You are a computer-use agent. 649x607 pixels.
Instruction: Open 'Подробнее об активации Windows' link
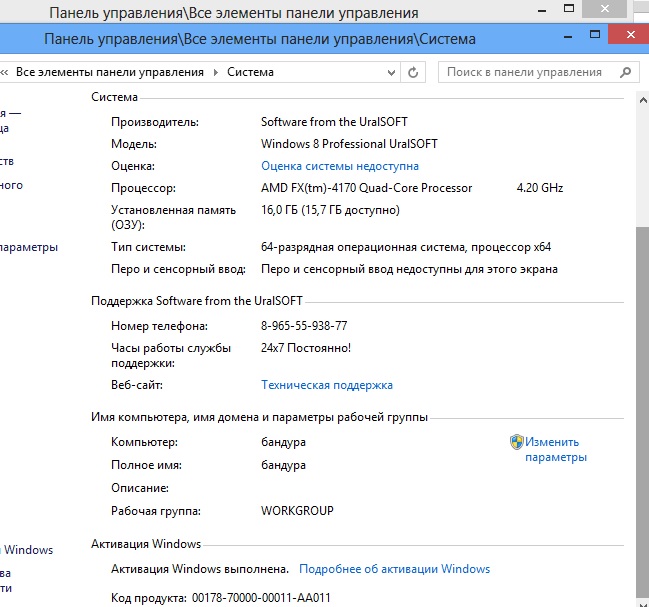click(x=394, y=569)
